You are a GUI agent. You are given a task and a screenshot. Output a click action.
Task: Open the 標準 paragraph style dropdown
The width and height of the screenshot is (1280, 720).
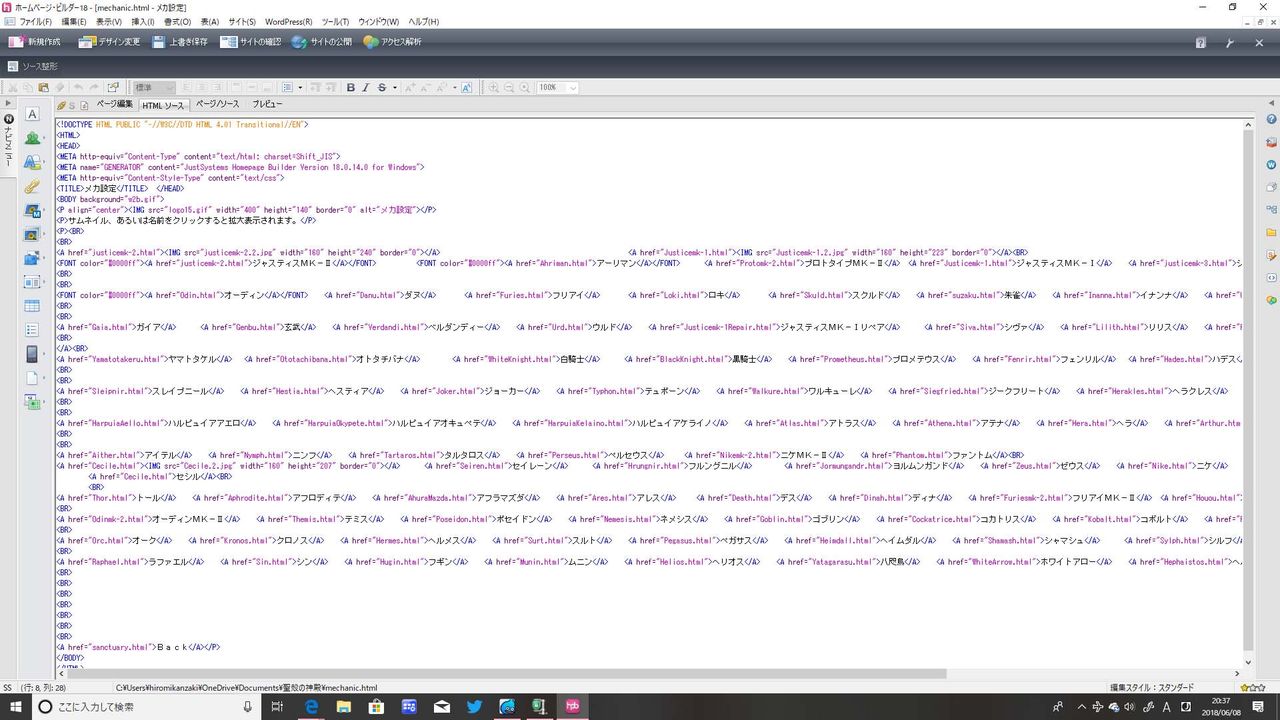[x=154, y=88]
